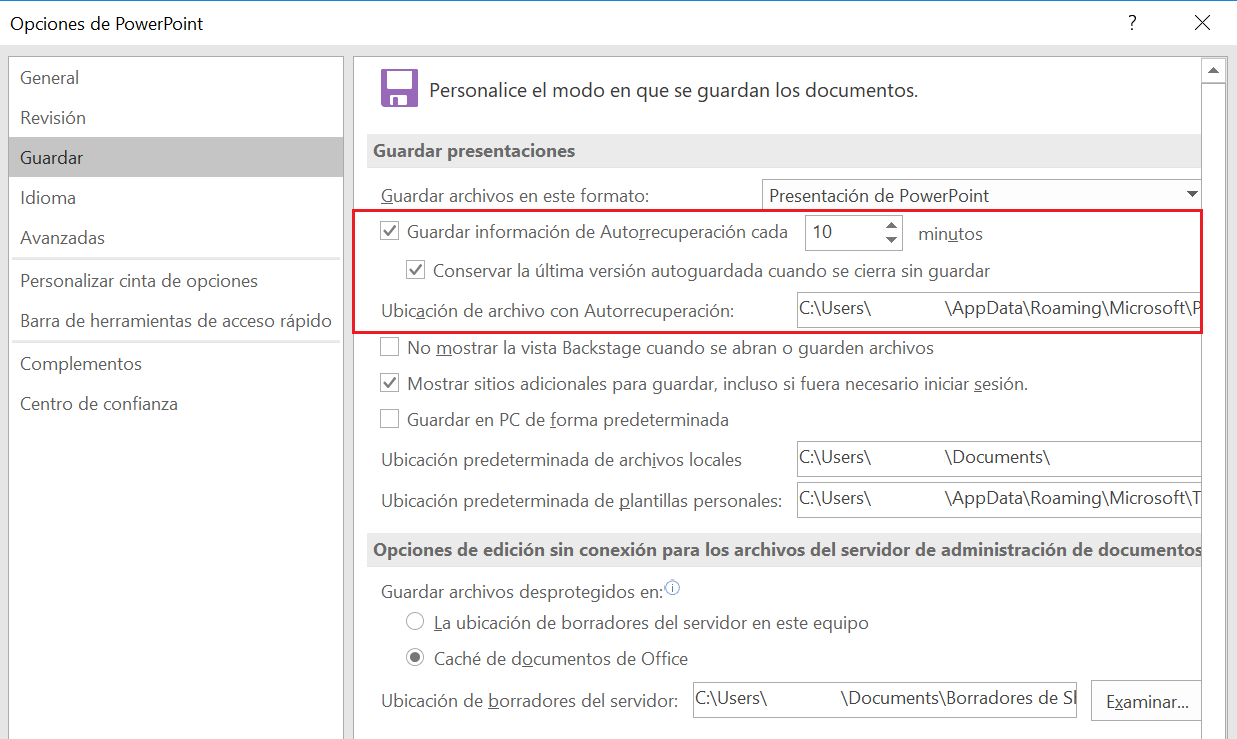Enable No mostrar la vista Backstage
The image size is (1237, 739).
390,348
